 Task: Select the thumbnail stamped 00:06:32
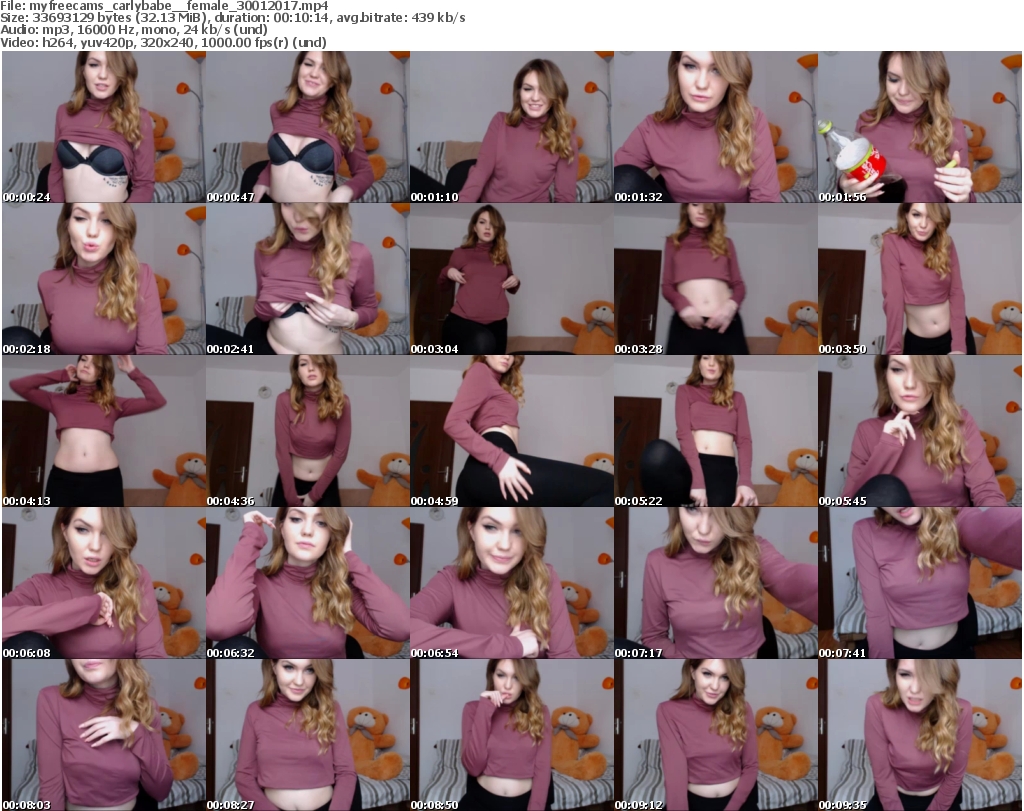308,582
